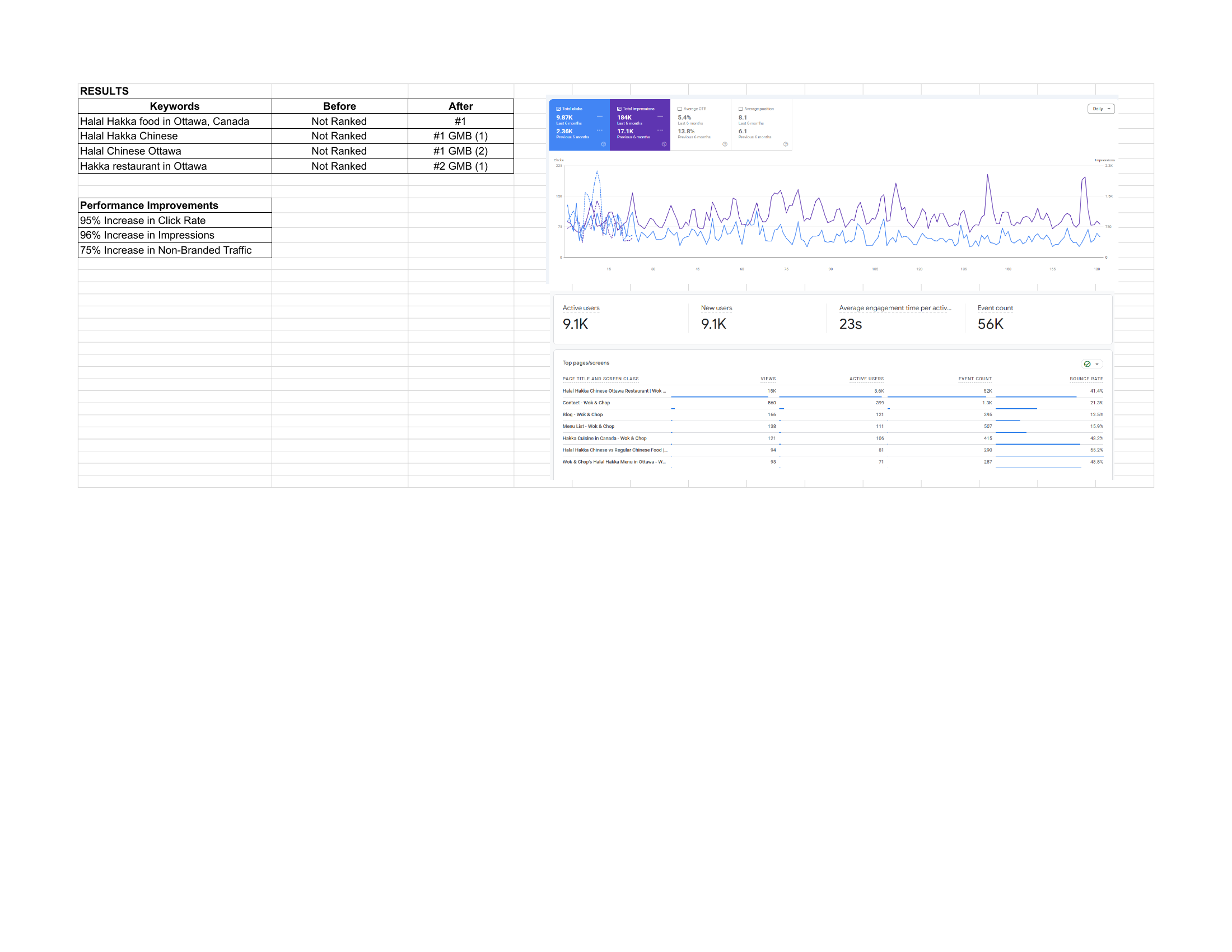1232x952 pixels.
Task: Select the Average engagement time metric label
Action: (x=895, y=308)
